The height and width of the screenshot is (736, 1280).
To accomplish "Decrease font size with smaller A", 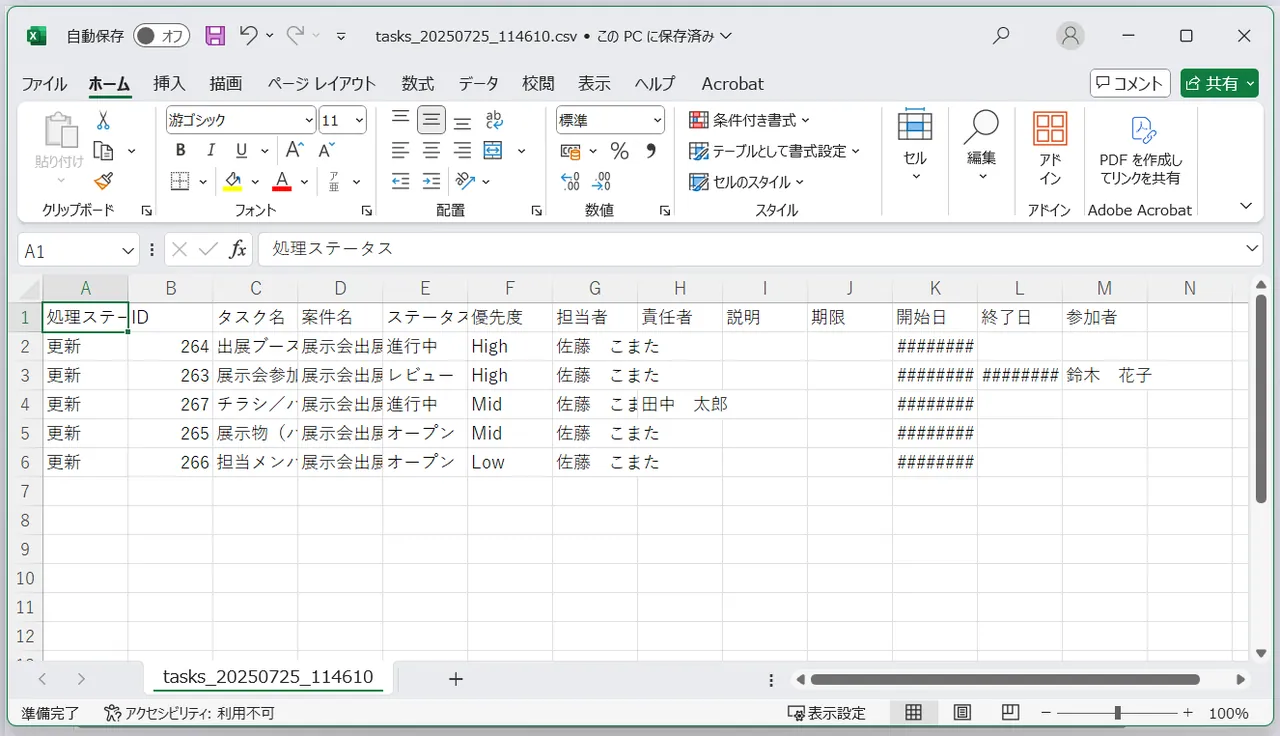I will click(x=326, y=150).
